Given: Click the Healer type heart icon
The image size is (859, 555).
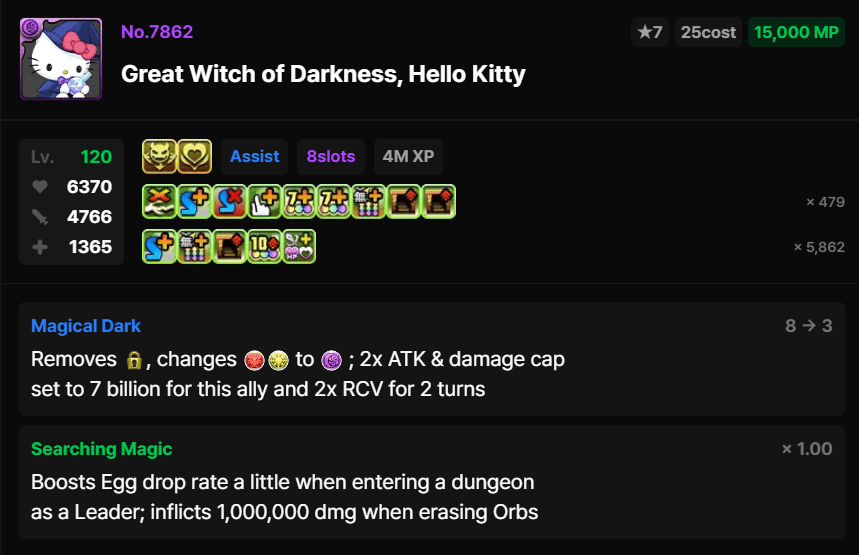Looking at the screenshot, I should click(194, 157).
